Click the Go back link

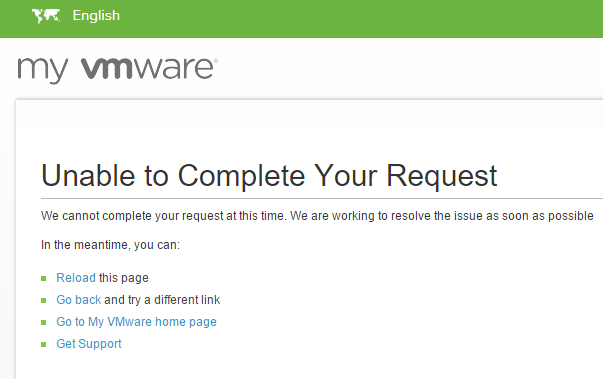(78, 299)
